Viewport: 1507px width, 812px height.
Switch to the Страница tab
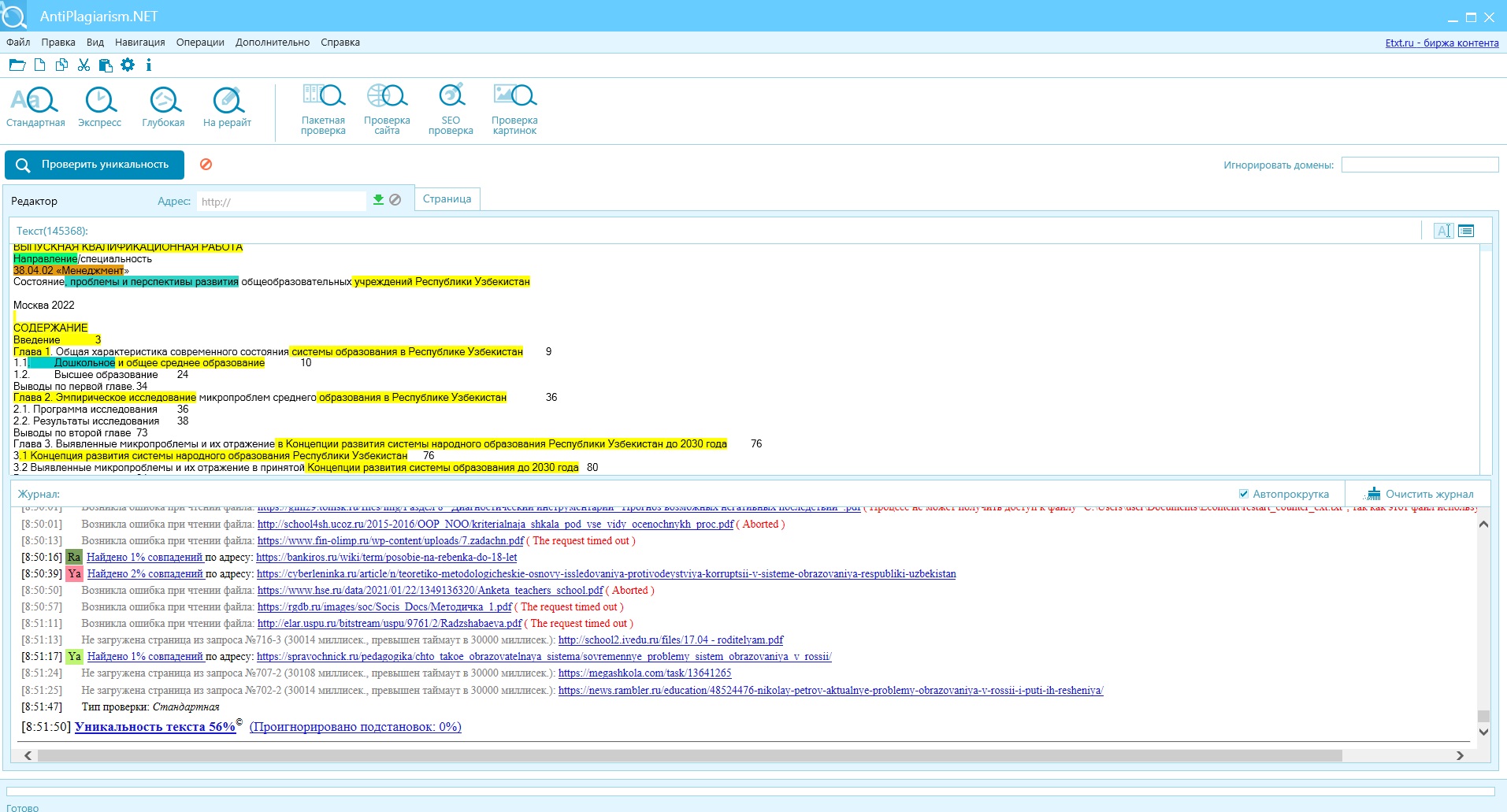[x=447, y=199]
